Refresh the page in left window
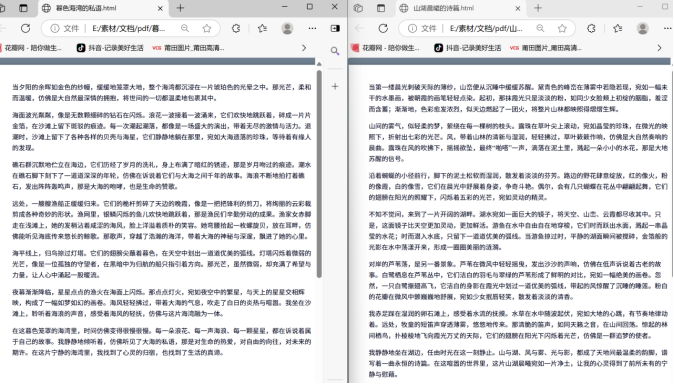Image resolution: width=674 pixels, height=384 pixels. tap(26, 28)
